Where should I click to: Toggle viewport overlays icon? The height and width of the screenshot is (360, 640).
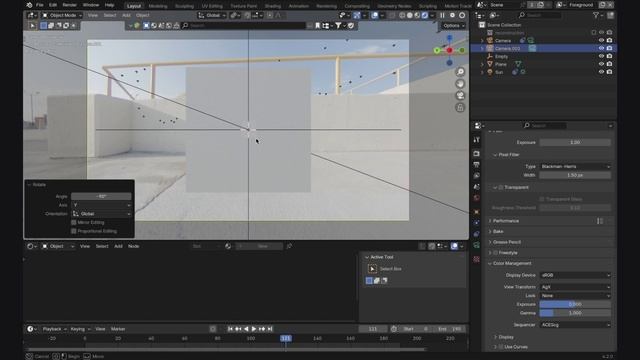pyautogui.click(x=375, y=16)
